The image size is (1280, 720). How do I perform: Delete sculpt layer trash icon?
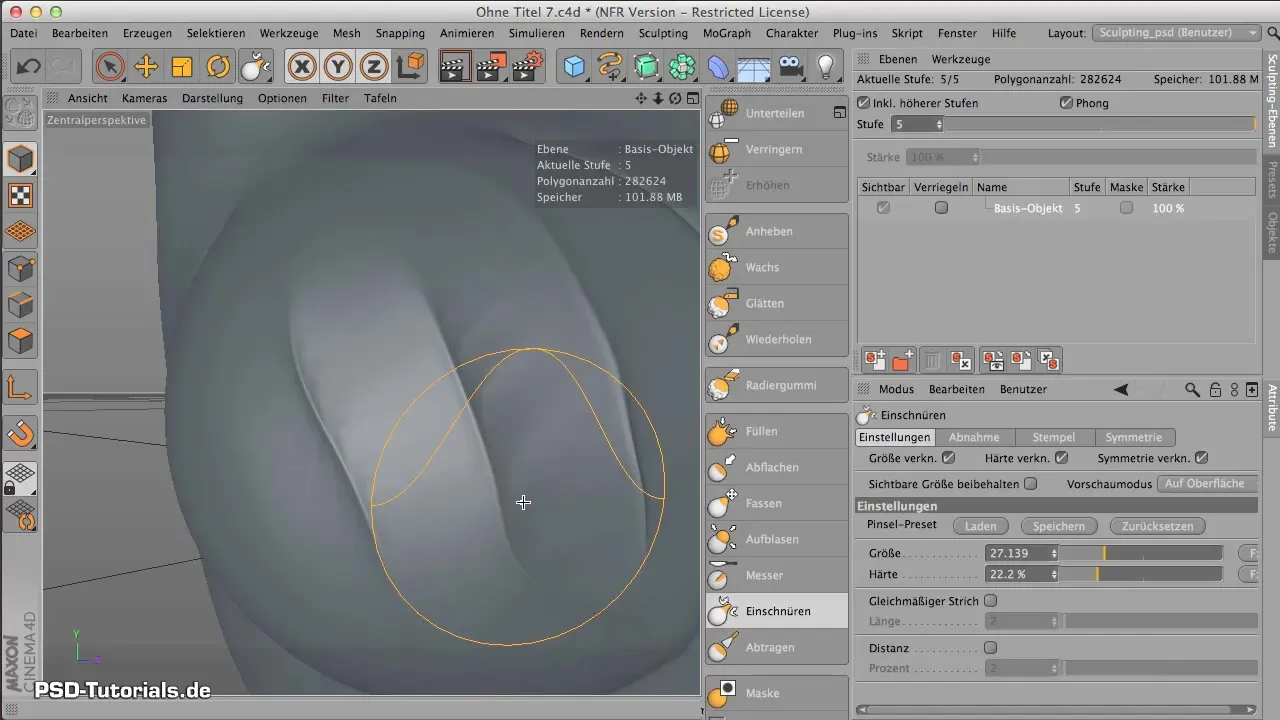pos(931,359)
